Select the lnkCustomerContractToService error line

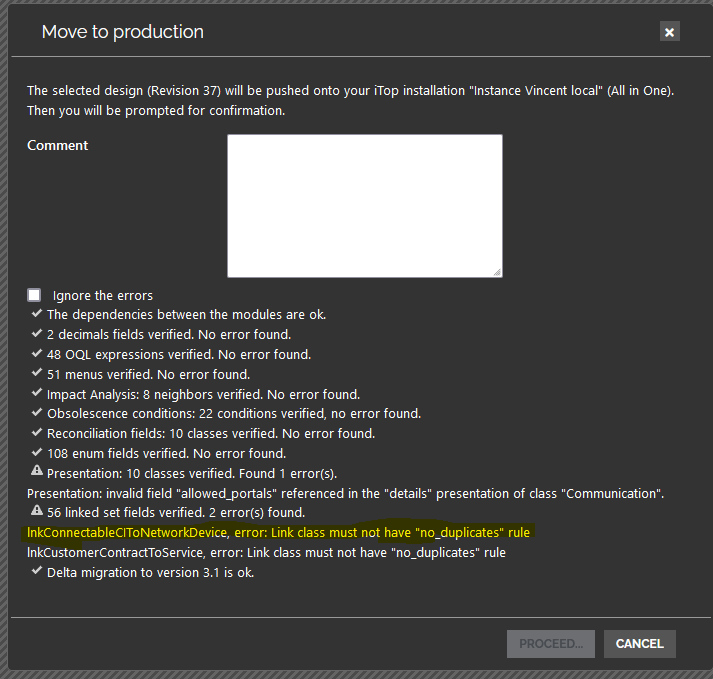(266, 552)
